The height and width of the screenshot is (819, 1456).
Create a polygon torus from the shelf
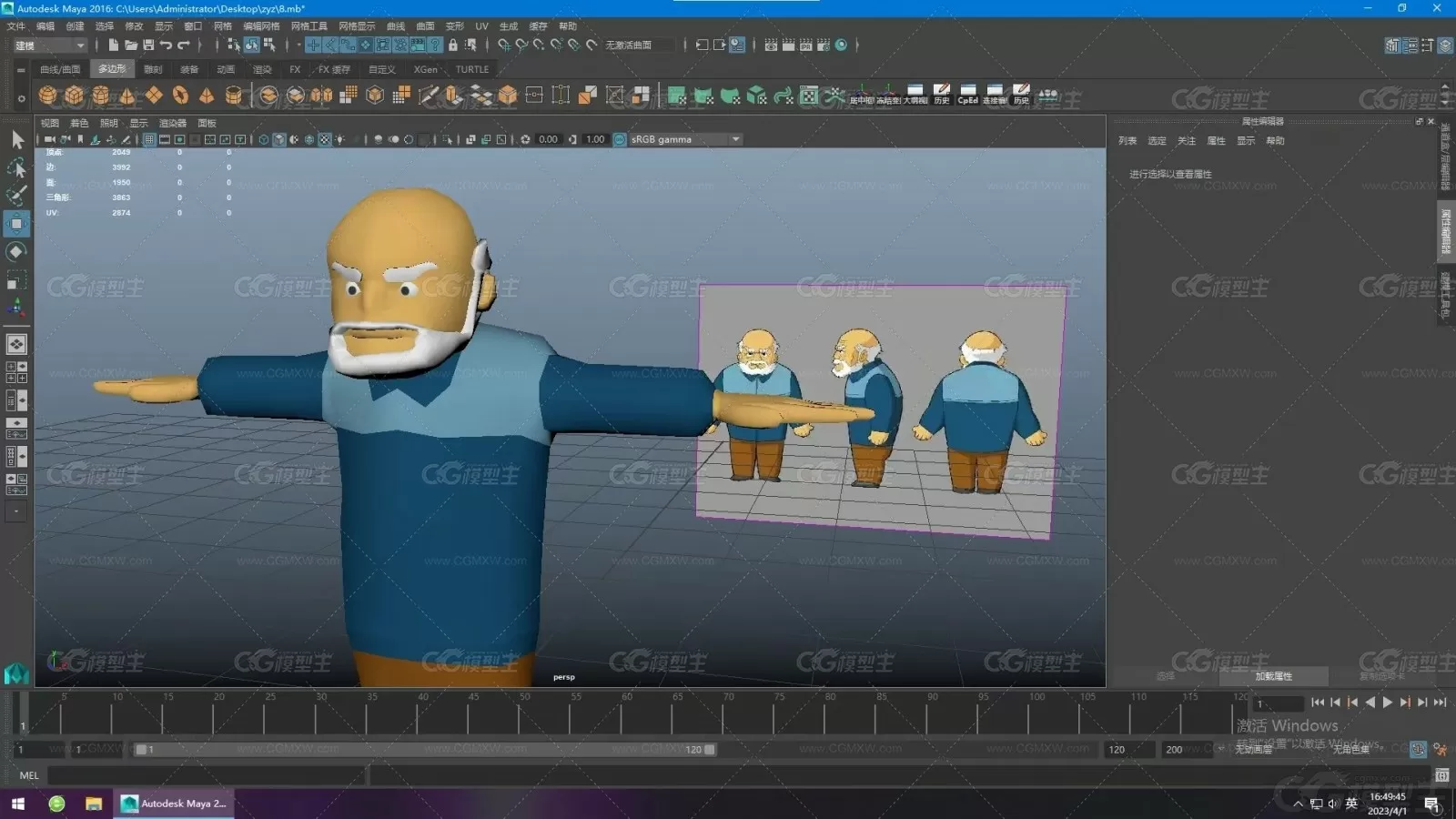[180, 95]
